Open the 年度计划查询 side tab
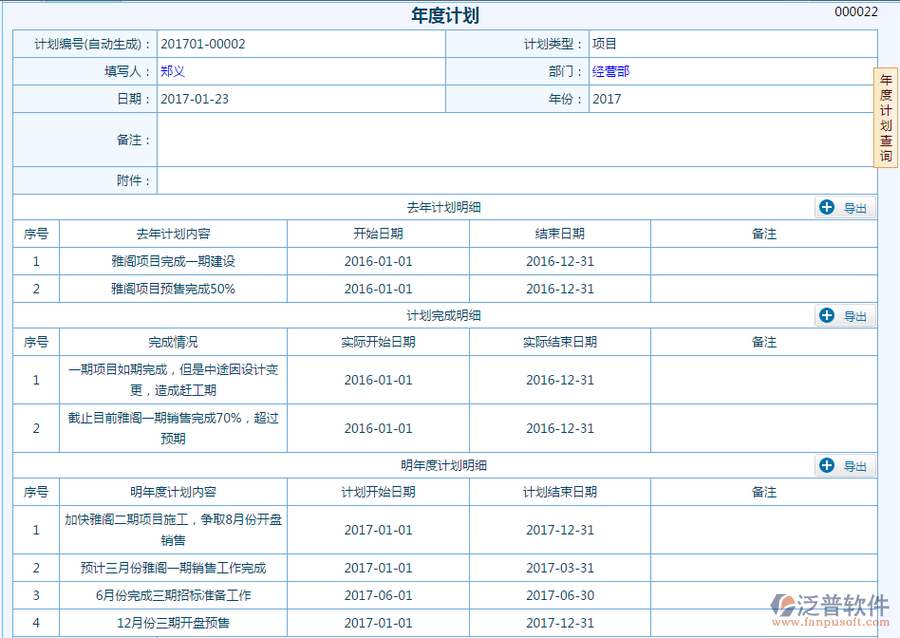 886,118
